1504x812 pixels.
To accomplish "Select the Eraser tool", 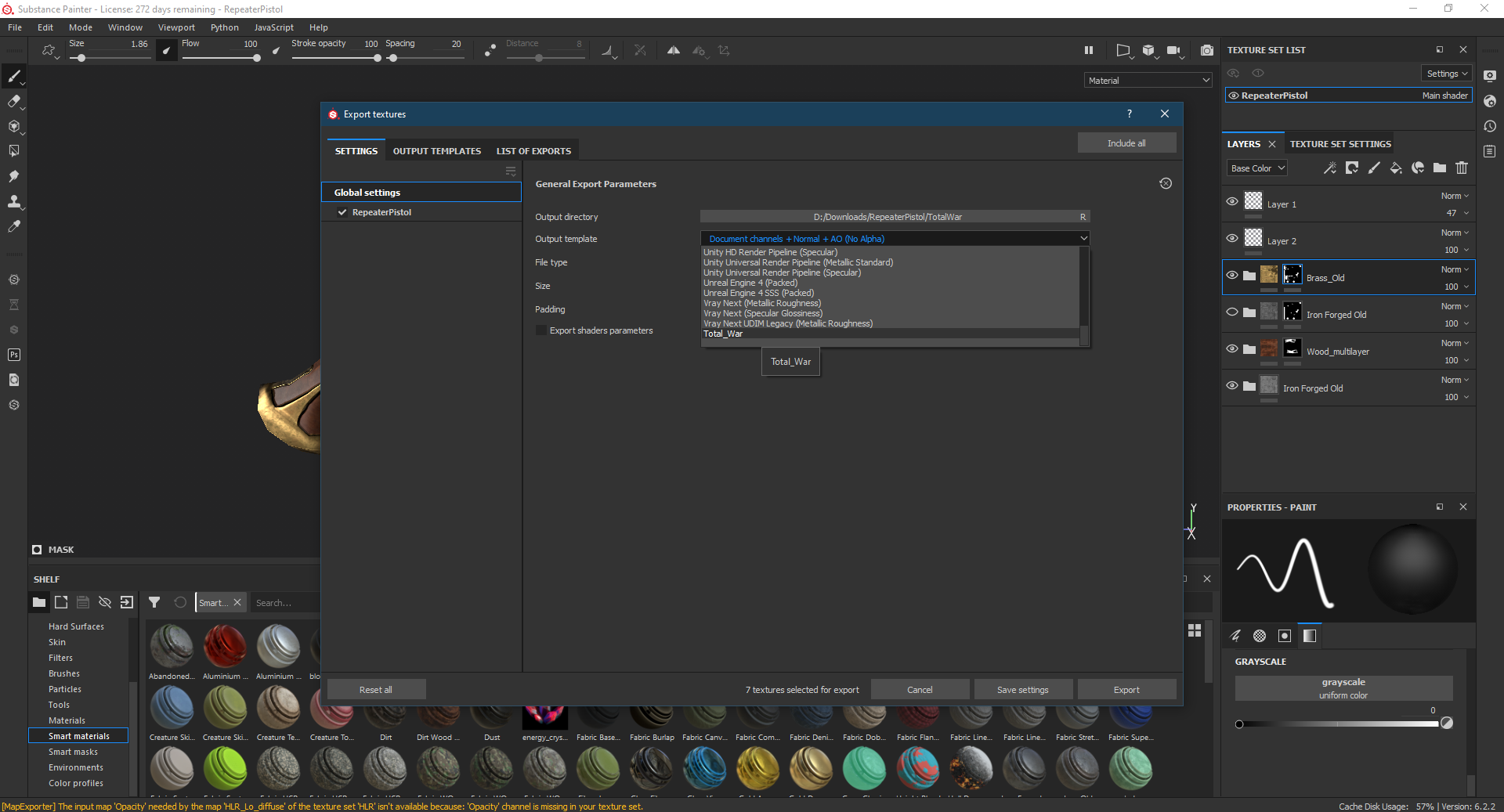I will pos(13,101).
